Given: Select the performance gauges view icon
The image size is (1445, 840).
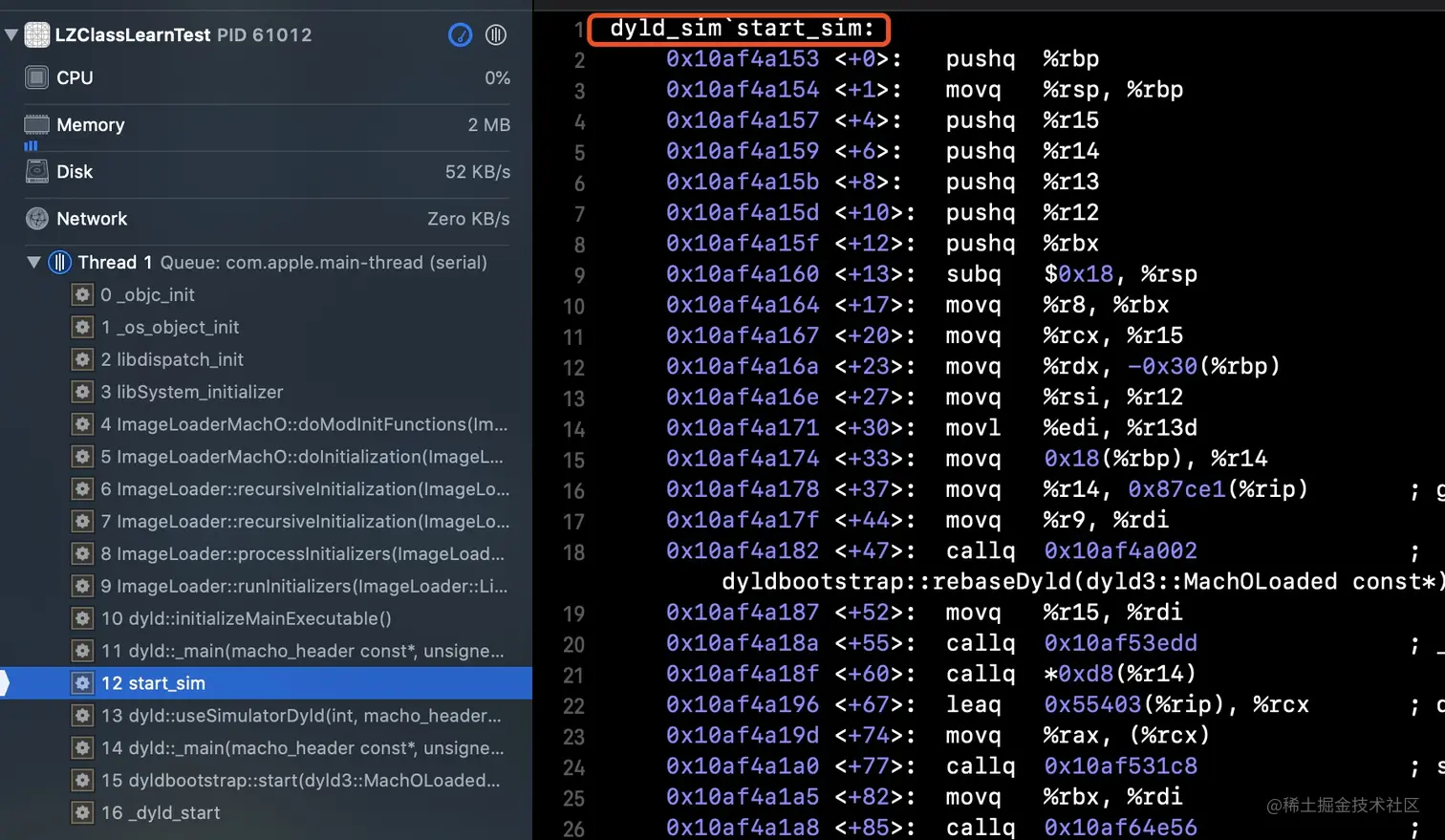Looking at the screenshot, I should [x=460, y=34].
